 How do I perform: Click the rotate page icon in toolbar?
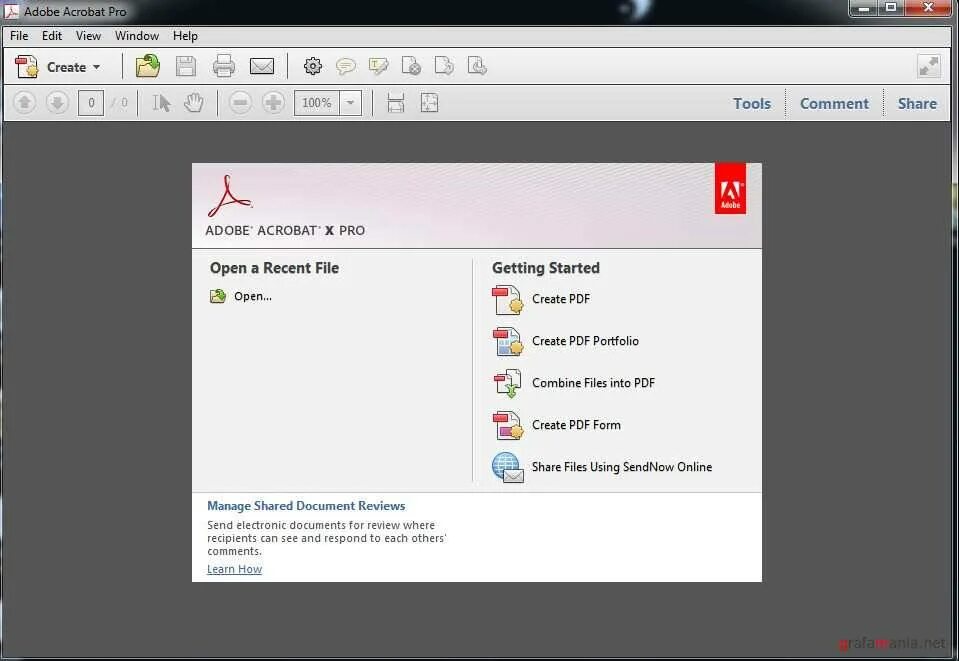click(444, 66)
